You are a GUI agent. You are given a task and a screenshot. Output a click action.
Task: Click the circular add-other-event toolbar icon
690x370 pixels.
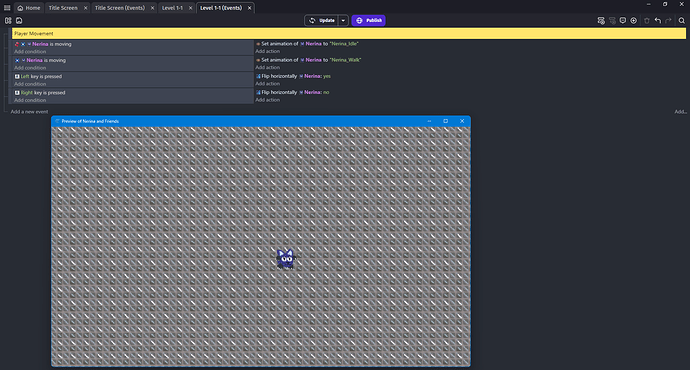click(x=634, y=20)
